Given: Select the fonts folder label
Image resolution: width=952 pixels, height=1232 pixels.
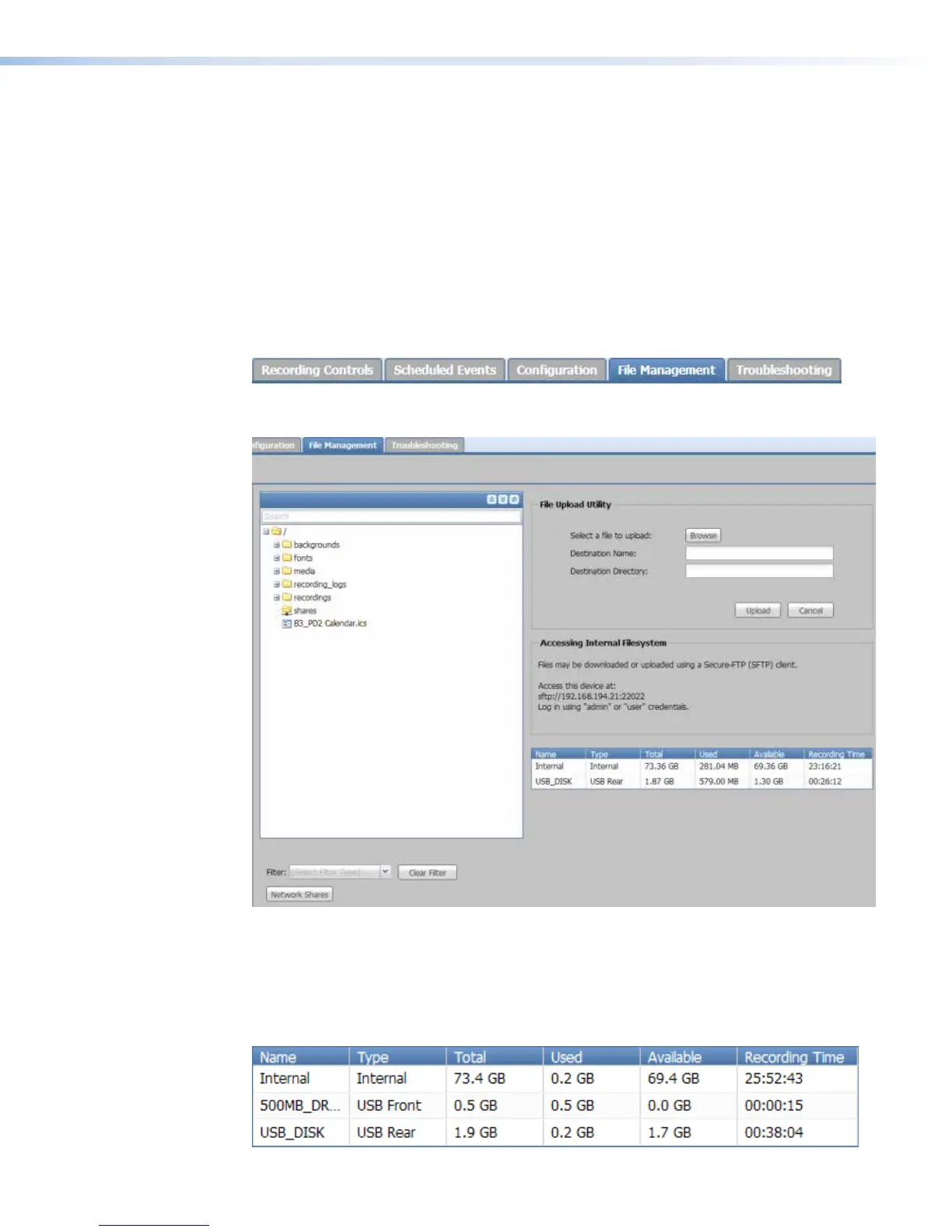Looking at the screenshot, I should point(303,558).
